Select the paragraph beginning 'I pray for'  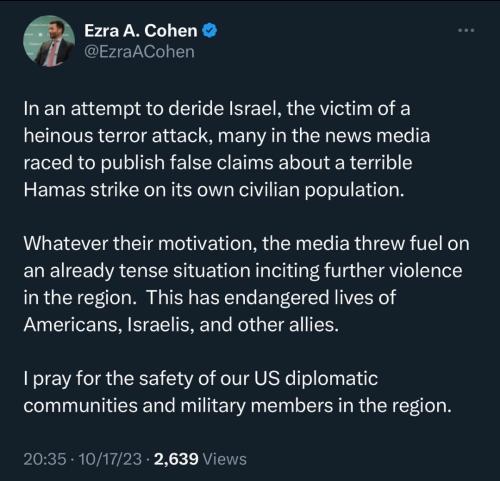click(x=237, y=392)
